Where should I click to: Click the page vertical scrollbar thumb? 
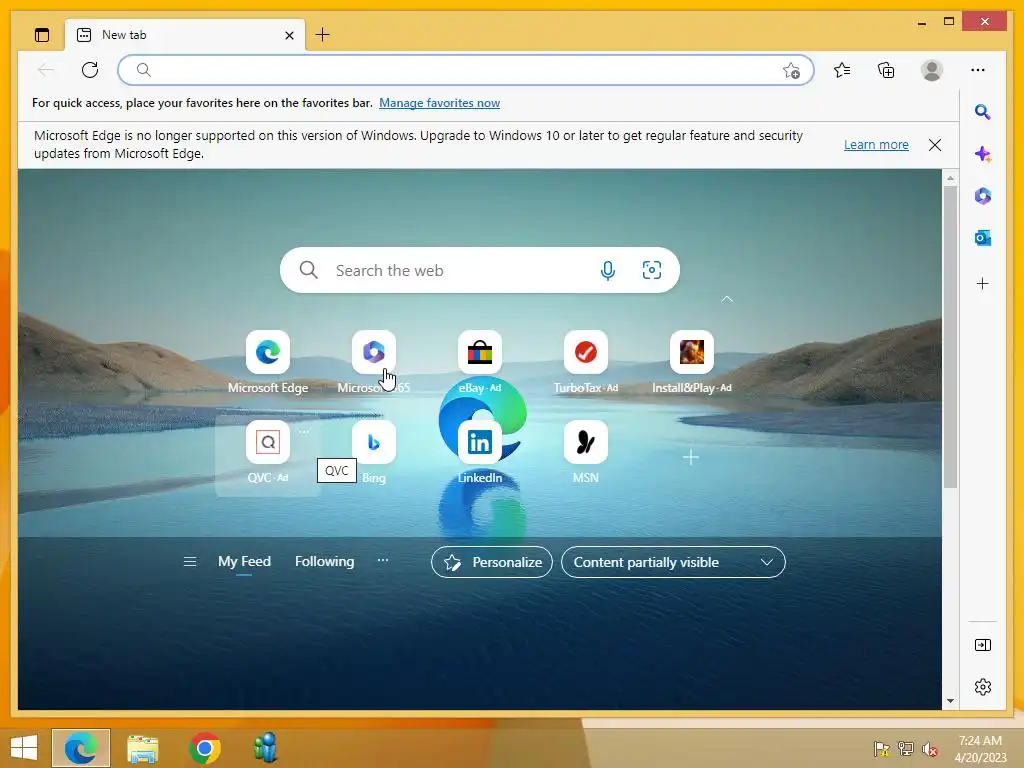pyautogui.click(x=950, y=337)
